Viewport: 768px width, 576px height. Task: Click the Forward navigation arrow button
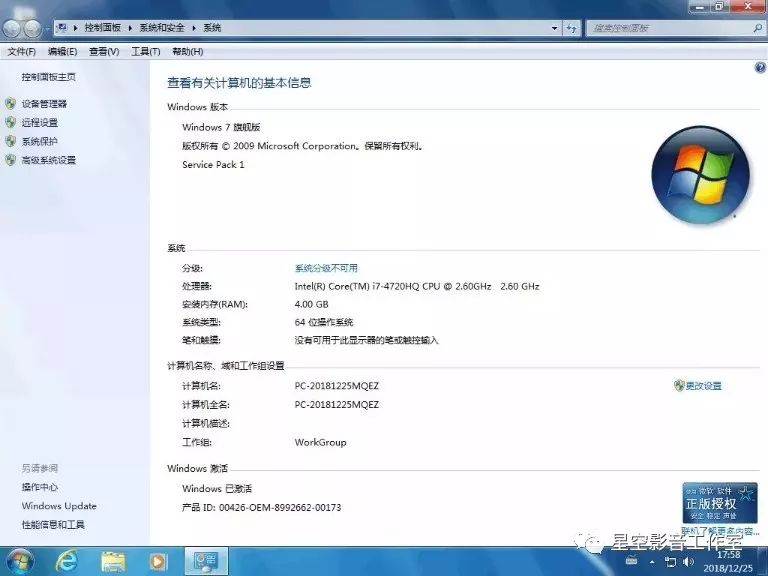pos(32,28)
